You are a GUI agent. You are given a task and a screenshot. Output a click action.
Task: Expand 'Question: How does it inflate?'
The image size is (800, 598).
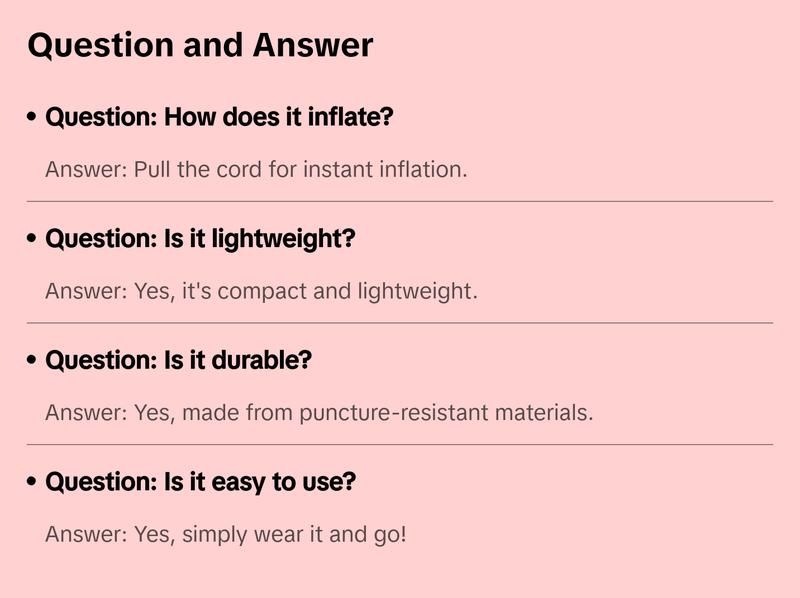219,117
